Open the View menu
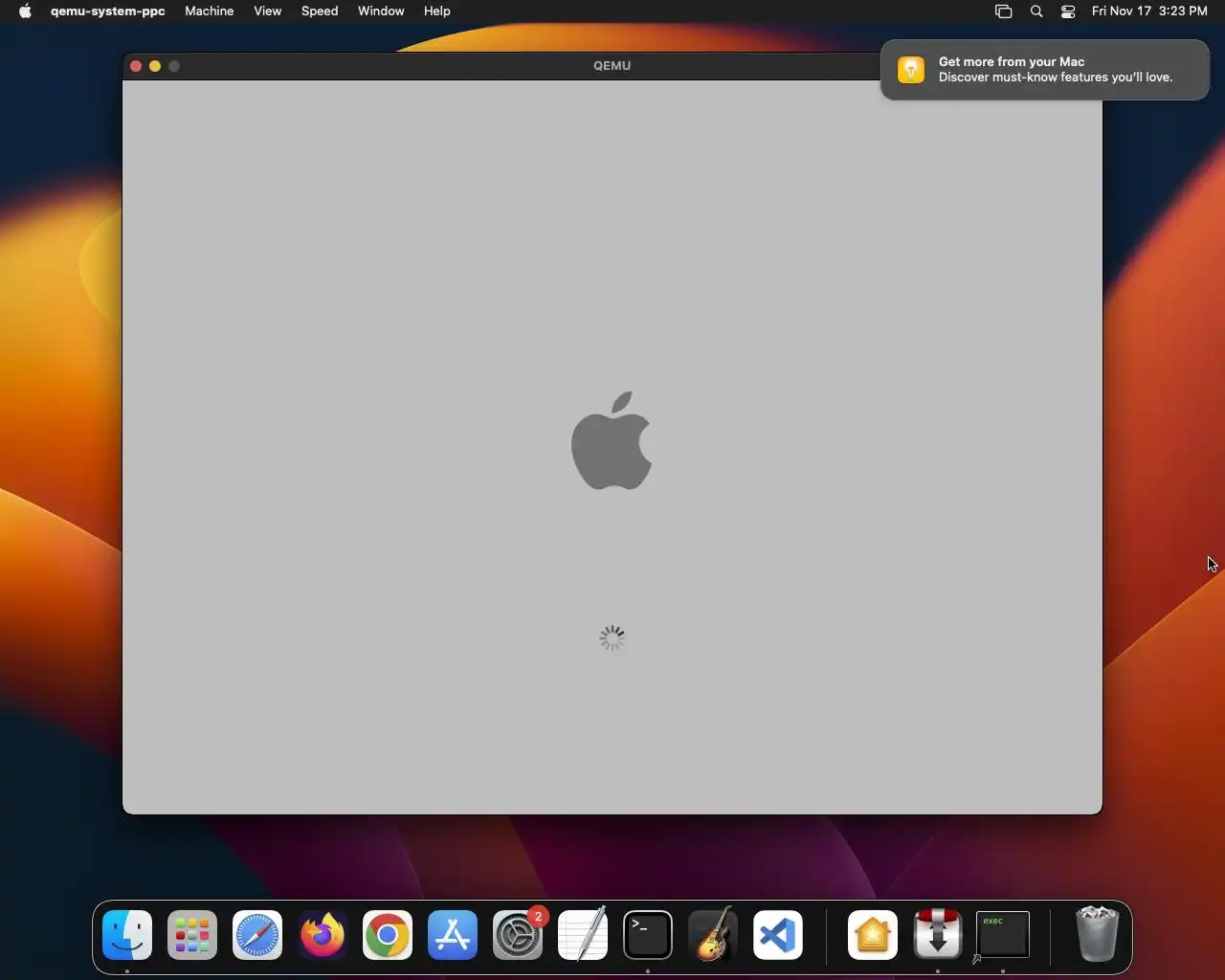This screenshot has height=980, width=1225. coord(268,11)
